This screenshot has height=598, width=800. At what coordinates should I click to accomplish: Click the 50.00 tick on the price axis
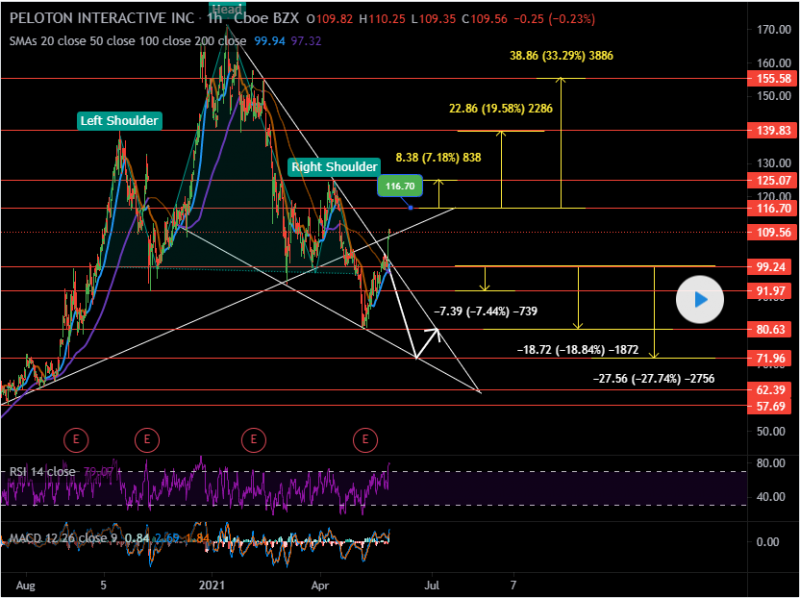770,431
